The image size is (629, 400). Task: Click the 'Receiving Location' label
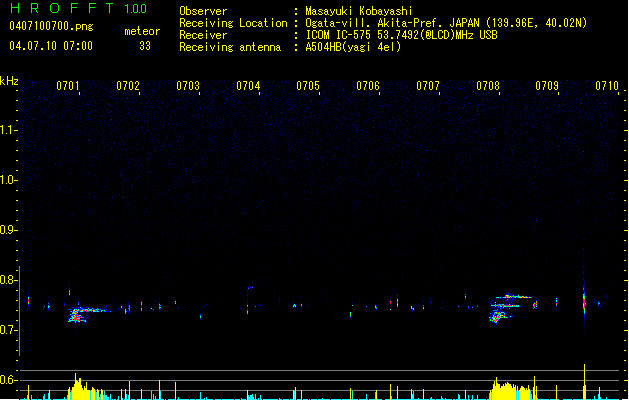[233, 23]
